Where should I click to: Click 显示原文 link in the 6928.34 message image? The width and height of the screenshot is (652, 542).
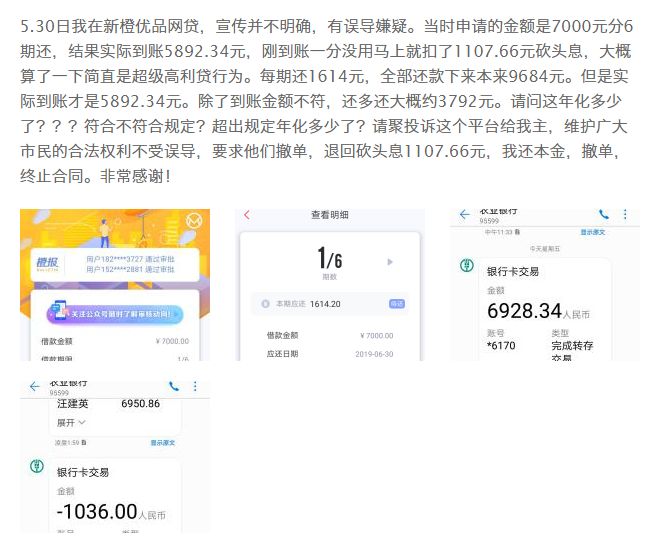pos(593,232)
